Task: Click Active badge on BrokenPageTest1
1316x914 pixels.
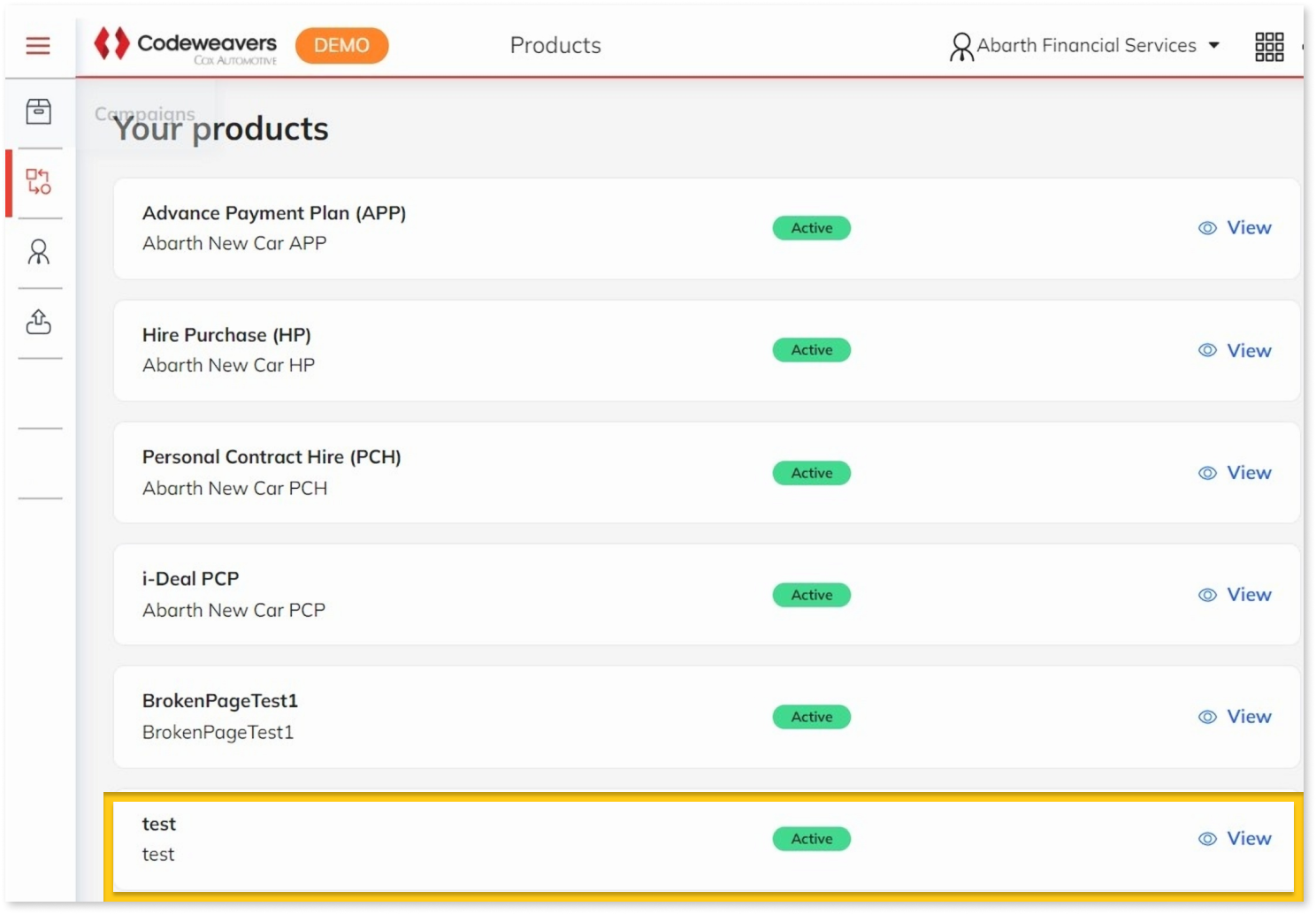Action: pyautogui.click(x=812, y=717)
